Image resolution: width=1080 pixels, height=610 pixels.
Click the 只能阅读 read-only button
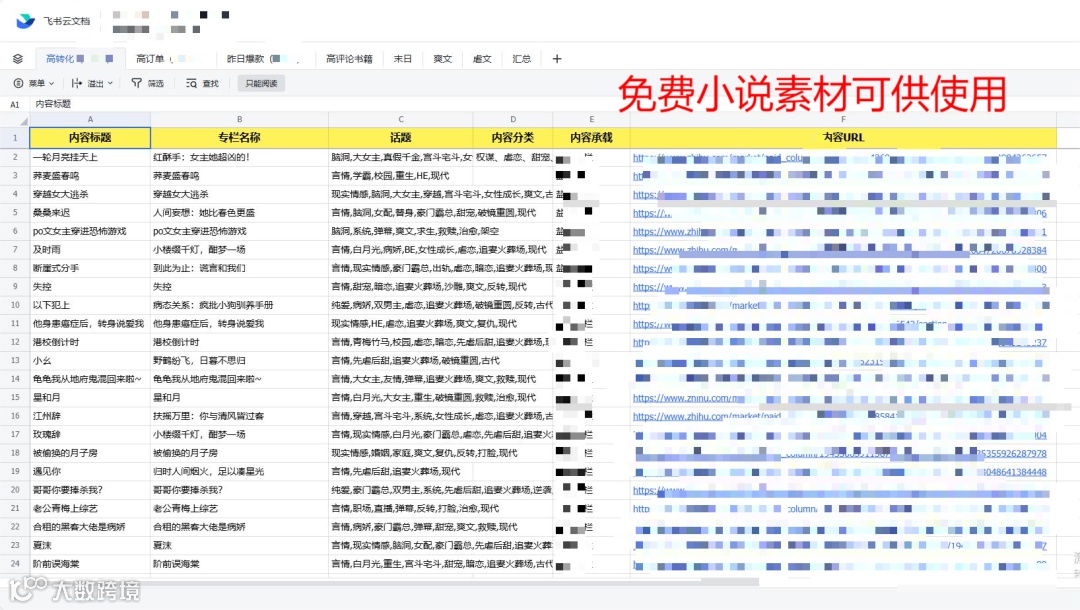tap(261, 83)
